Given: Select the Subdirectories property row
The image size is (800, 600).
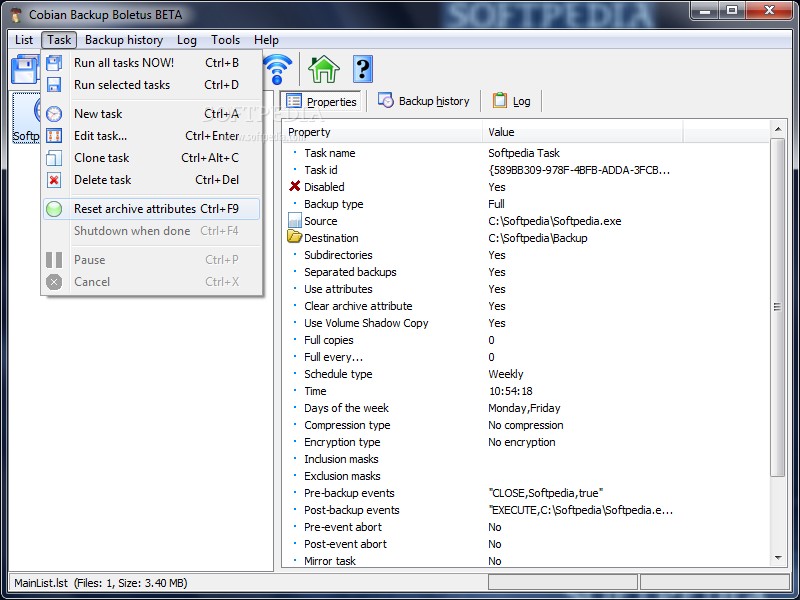Looking at the screenshot, I should pyautogui.click(x=526, y=255).
